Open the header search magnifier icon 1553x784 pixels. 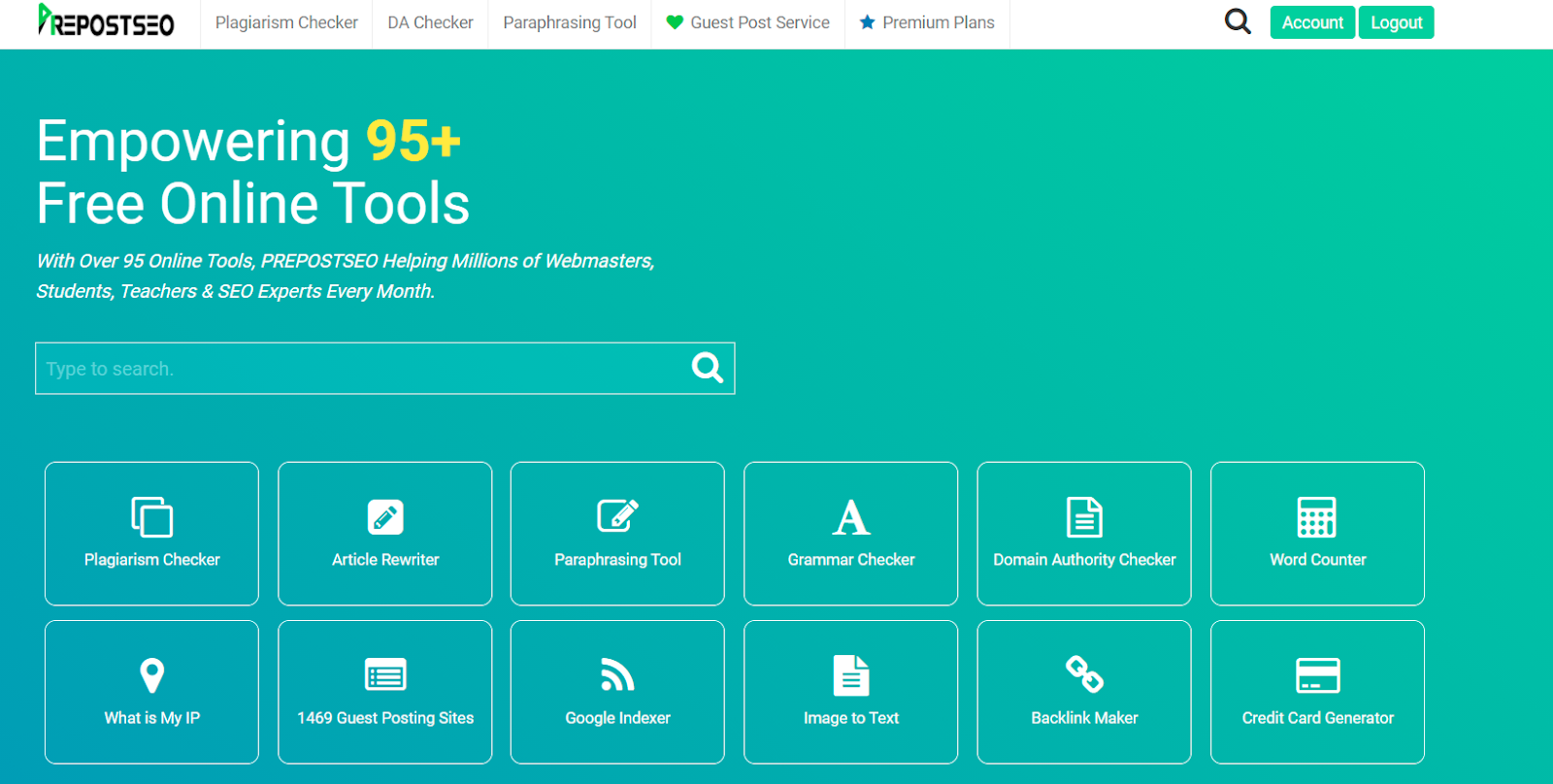point(1238,21)
